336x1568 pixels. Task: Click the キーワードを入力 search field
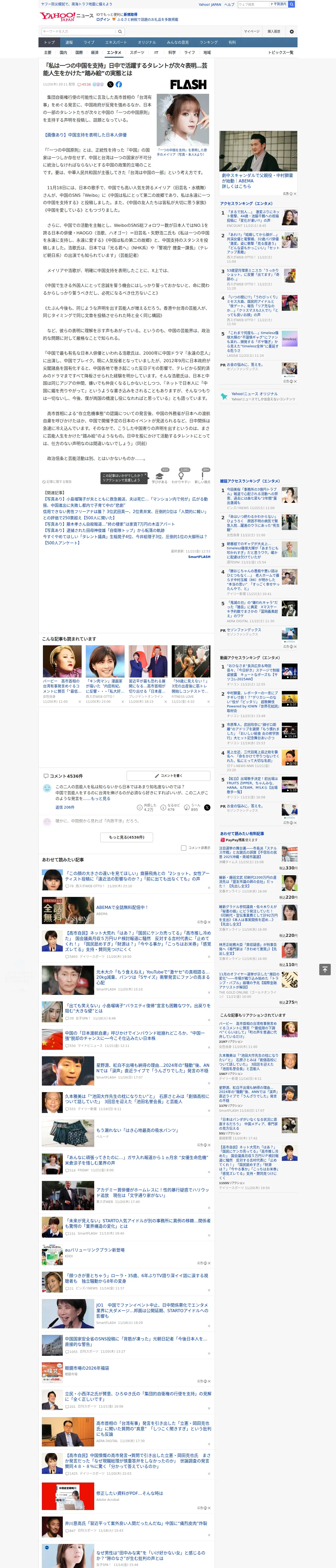pos(79,31)
